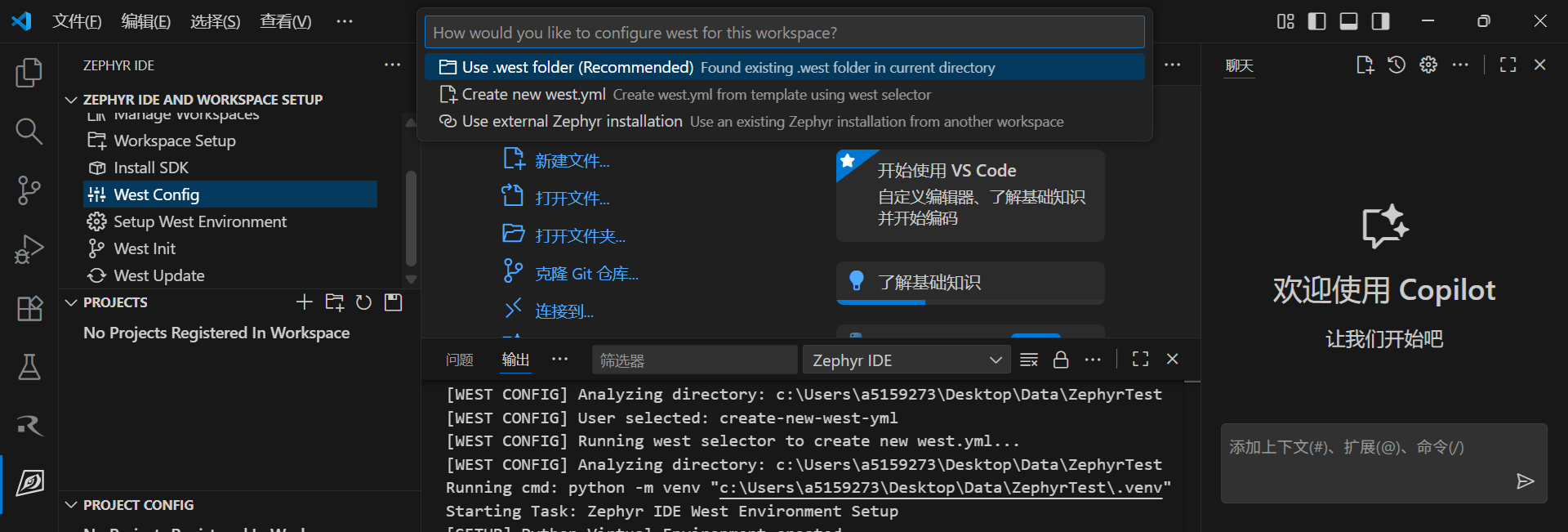The width and height of the screenshot is (1568, 532).
Task: Open Copilot chat settings gear
Action: 1428,65
